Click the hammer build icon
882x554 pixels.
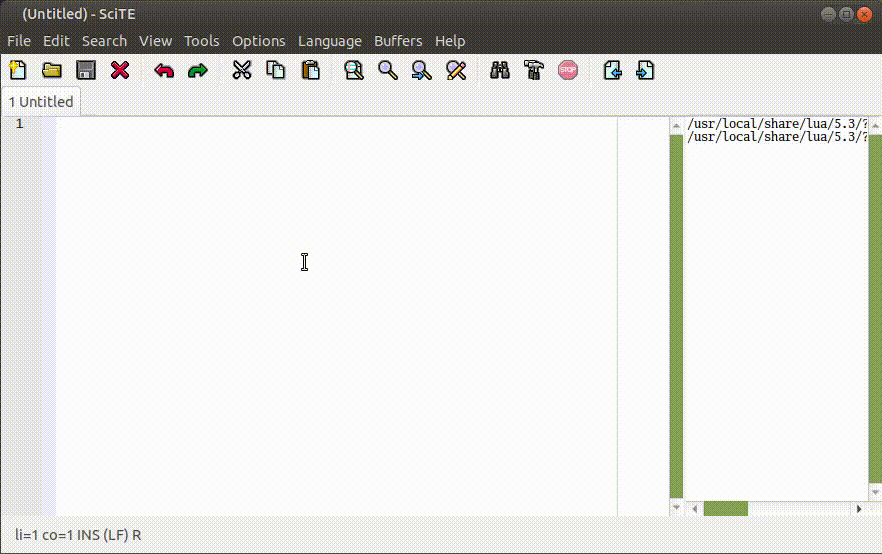[x=534, y=70]
